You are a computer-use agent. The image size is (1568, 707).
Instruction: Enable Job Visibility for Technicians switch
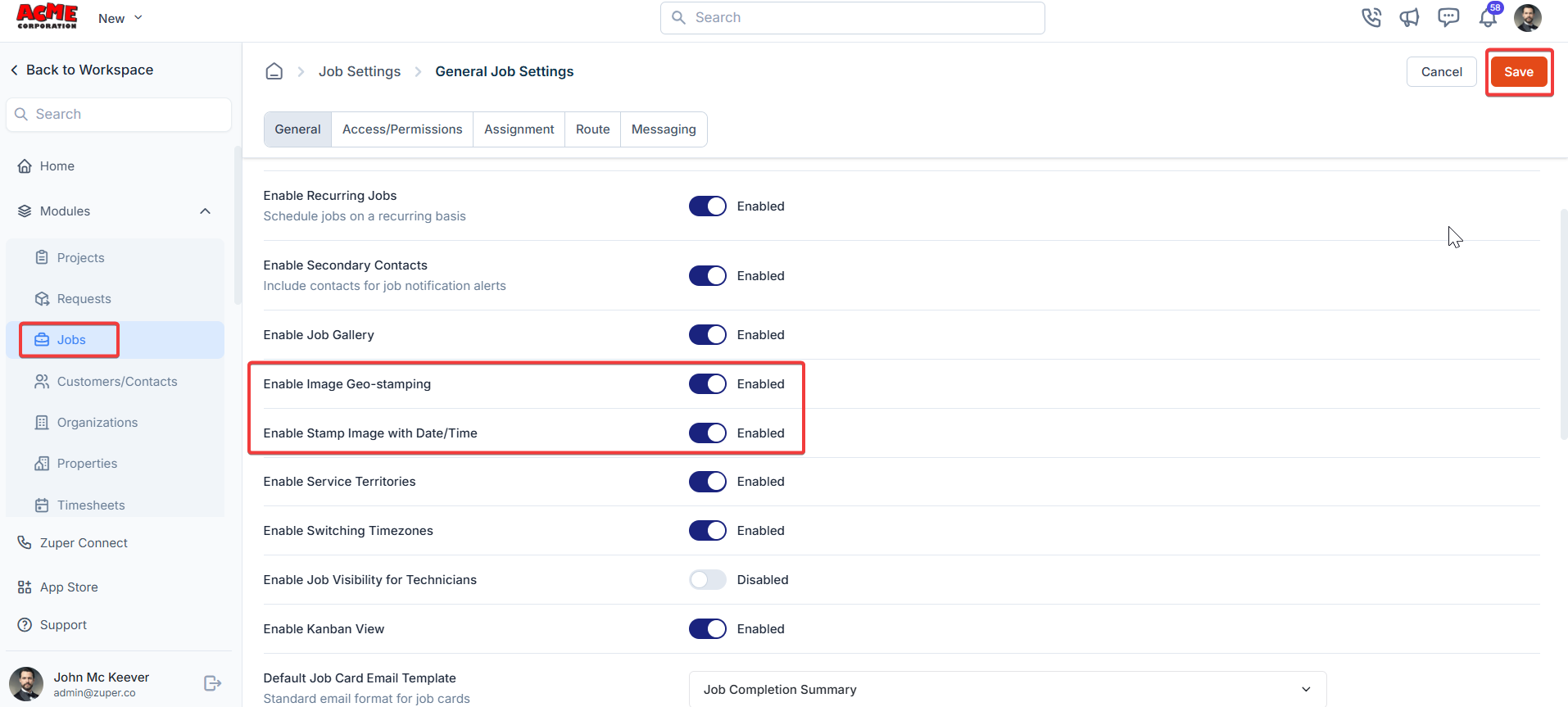point(708,579)
